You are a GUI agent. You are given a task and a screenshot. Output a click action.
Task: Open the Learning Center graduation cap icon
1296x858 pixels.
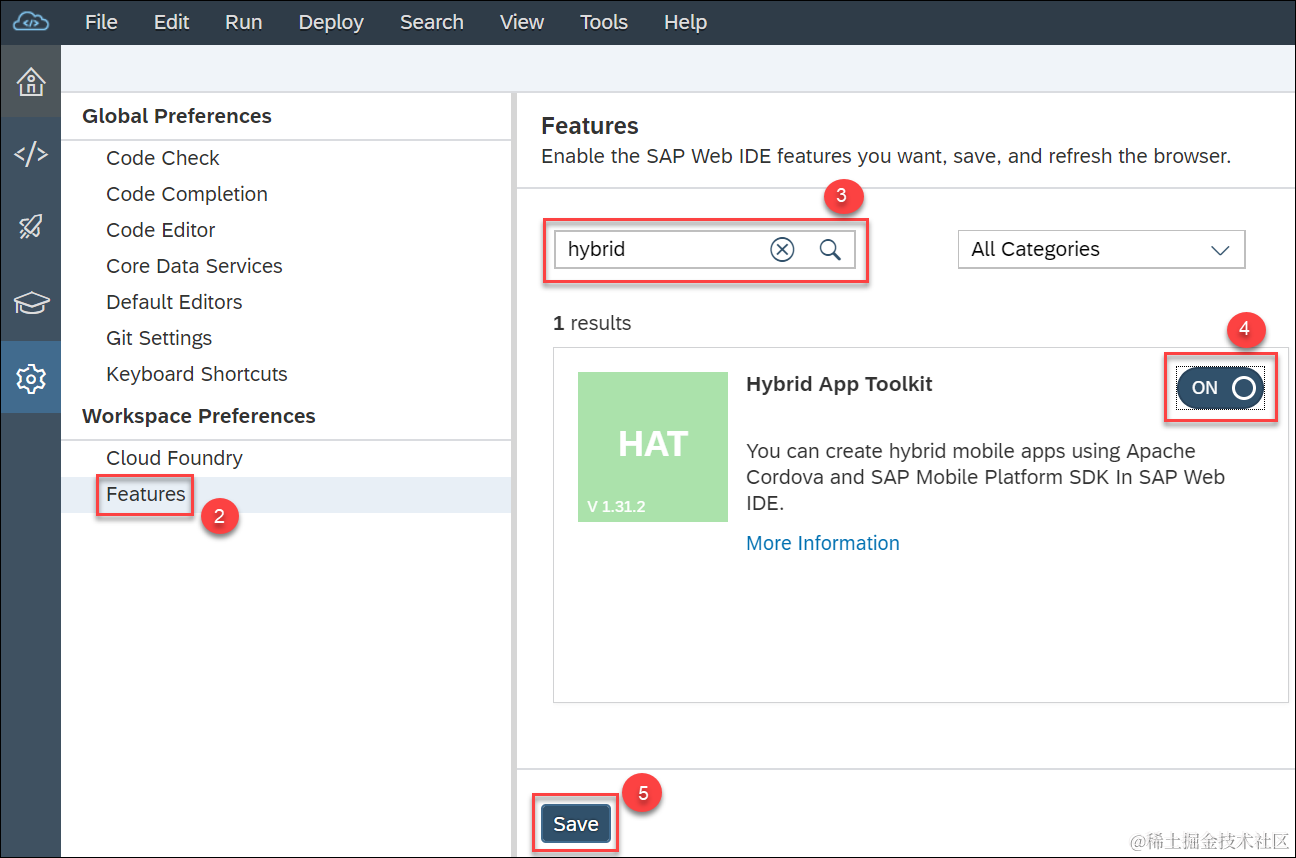click(x=30, y=303)
